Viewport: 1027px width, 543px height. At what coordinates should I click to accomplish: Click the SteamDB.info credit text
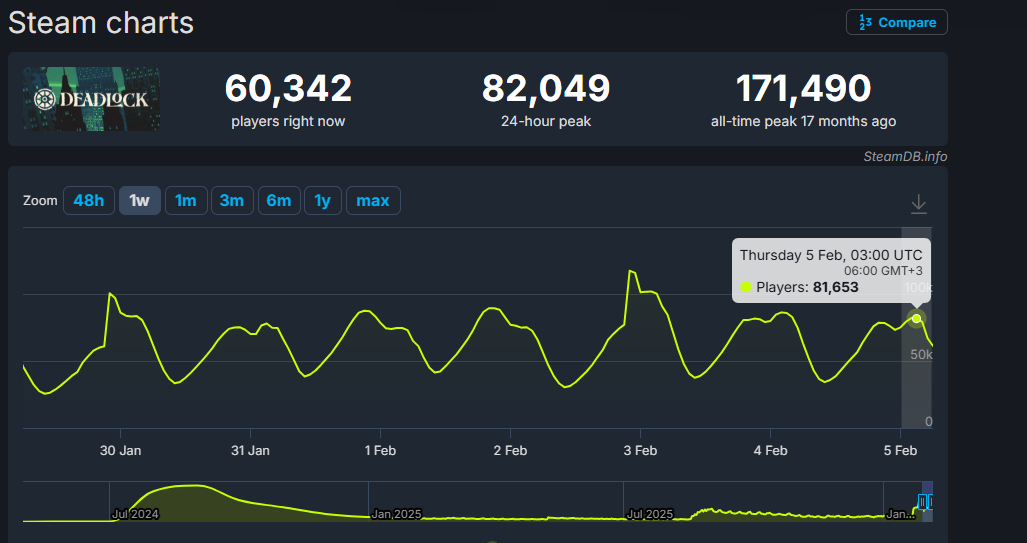click(905, 157)
